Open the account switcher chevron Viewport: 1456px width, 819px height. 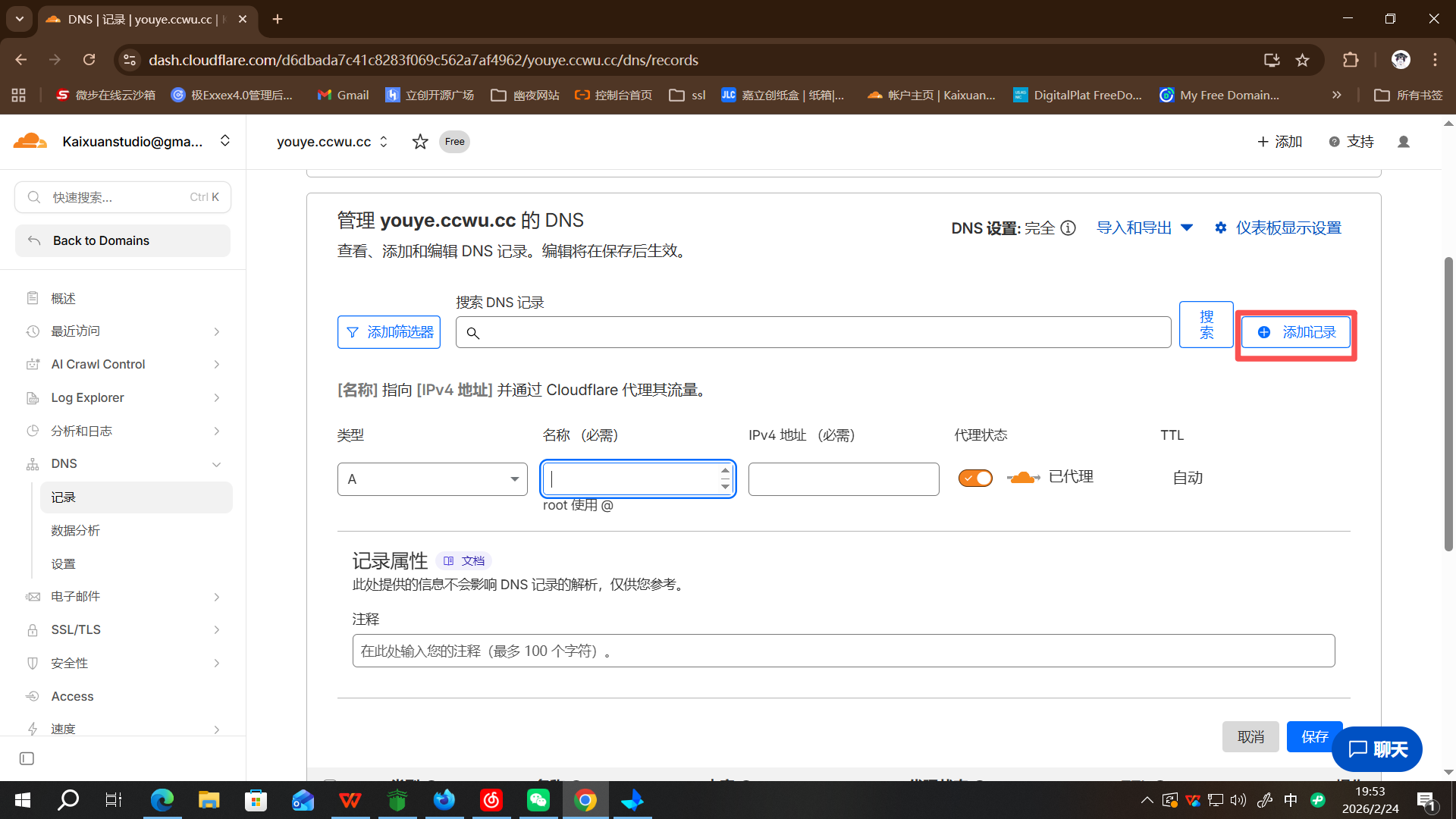click(224, 141)
